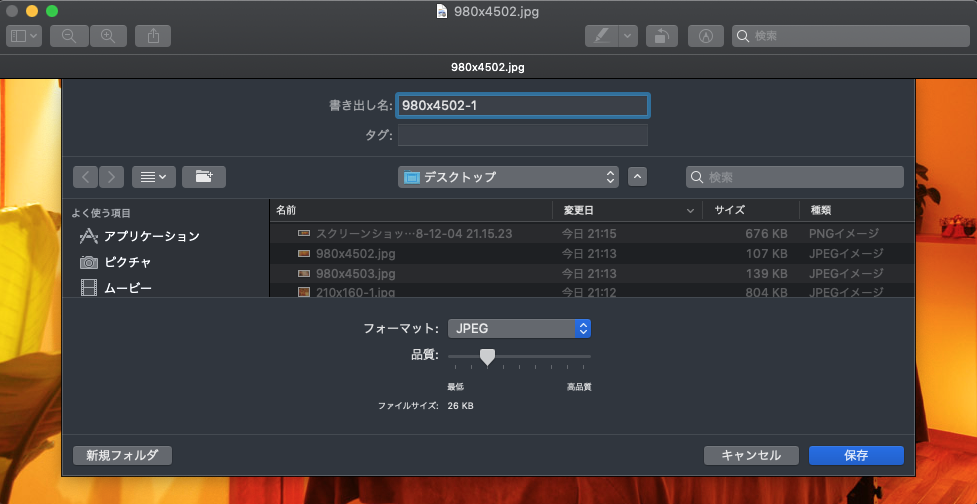Screen dimensions: 977x504
Task: Create a folder with the new-folder icon
Action: 204,177
